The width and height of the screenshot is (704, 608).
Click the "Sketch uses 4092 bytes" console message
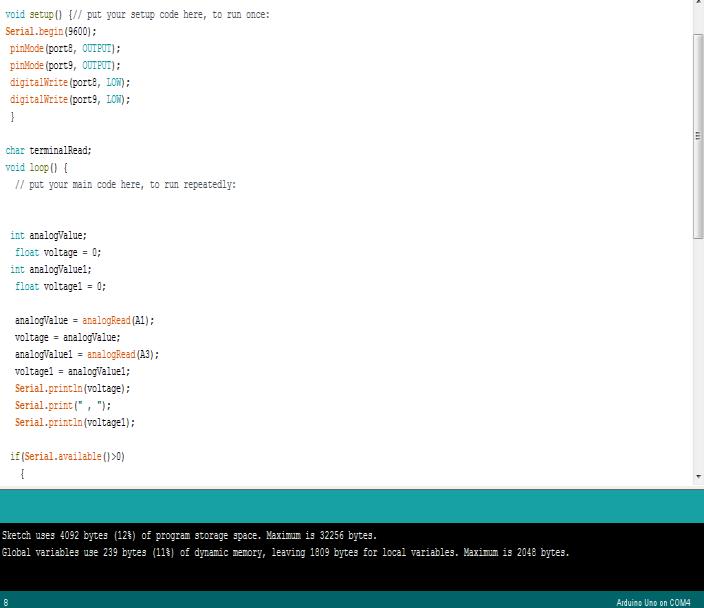[x=189, y=535]
